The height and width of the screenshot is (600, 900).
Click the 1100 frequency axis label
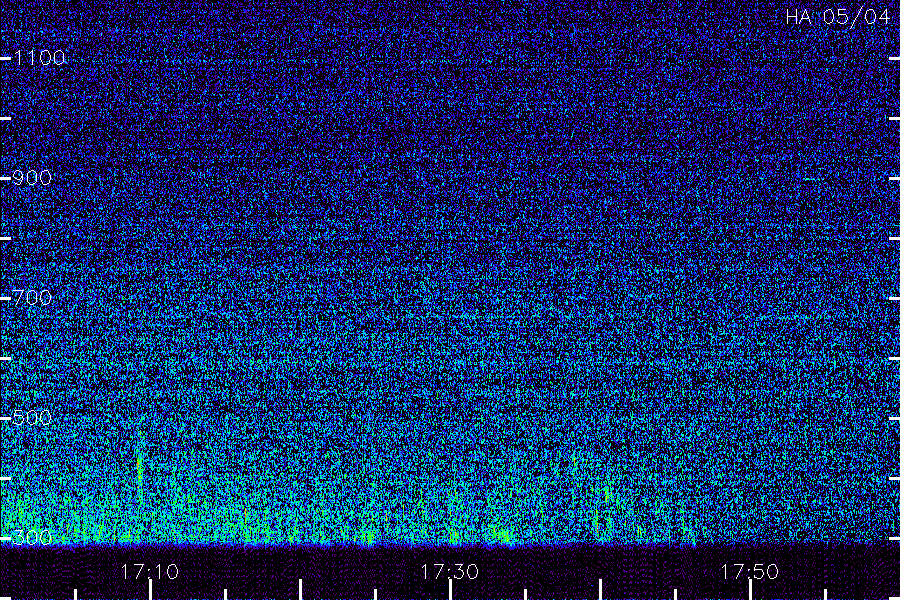(x=39, y=57)
